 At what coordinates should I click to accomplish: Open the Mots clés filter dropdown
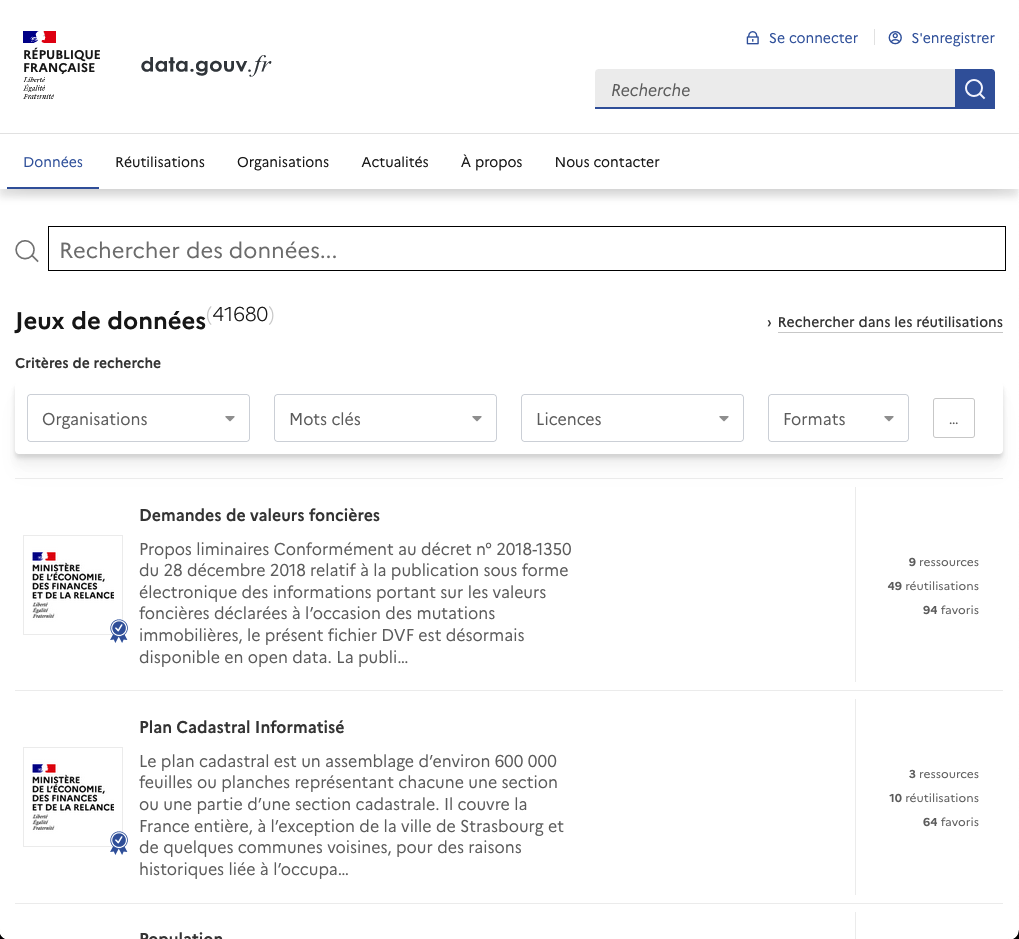[385, 418]
